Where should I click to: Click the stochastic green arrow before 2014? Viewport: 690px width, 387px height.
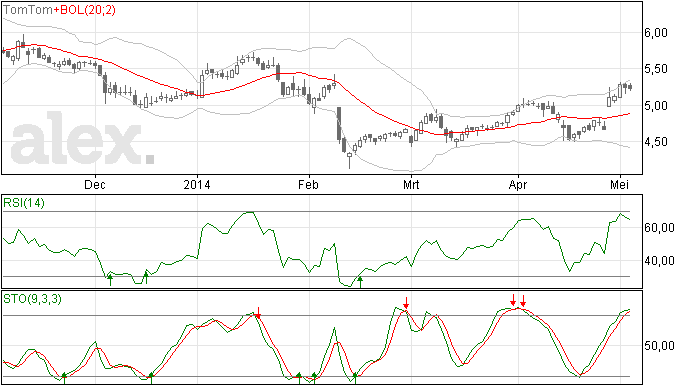point(151,378)
